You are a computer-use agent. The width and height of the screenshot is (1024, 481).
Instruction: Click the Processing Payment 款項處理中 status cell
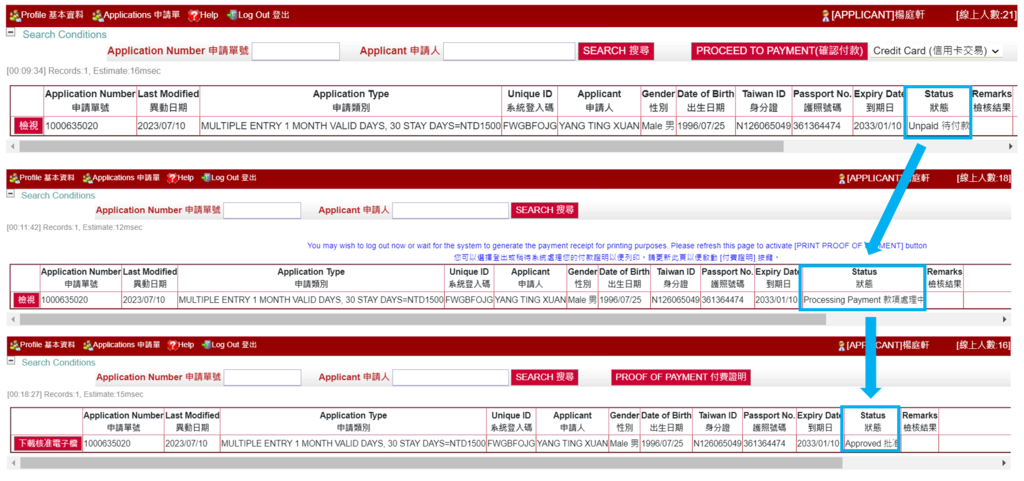coord(863,300)
